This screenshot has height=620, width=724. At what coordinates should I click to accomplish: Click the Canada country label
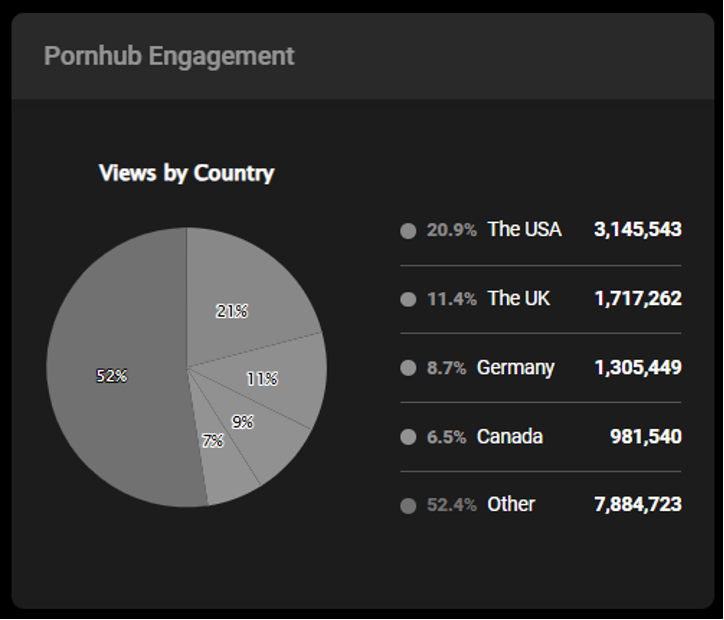click(x=510, y=436)
